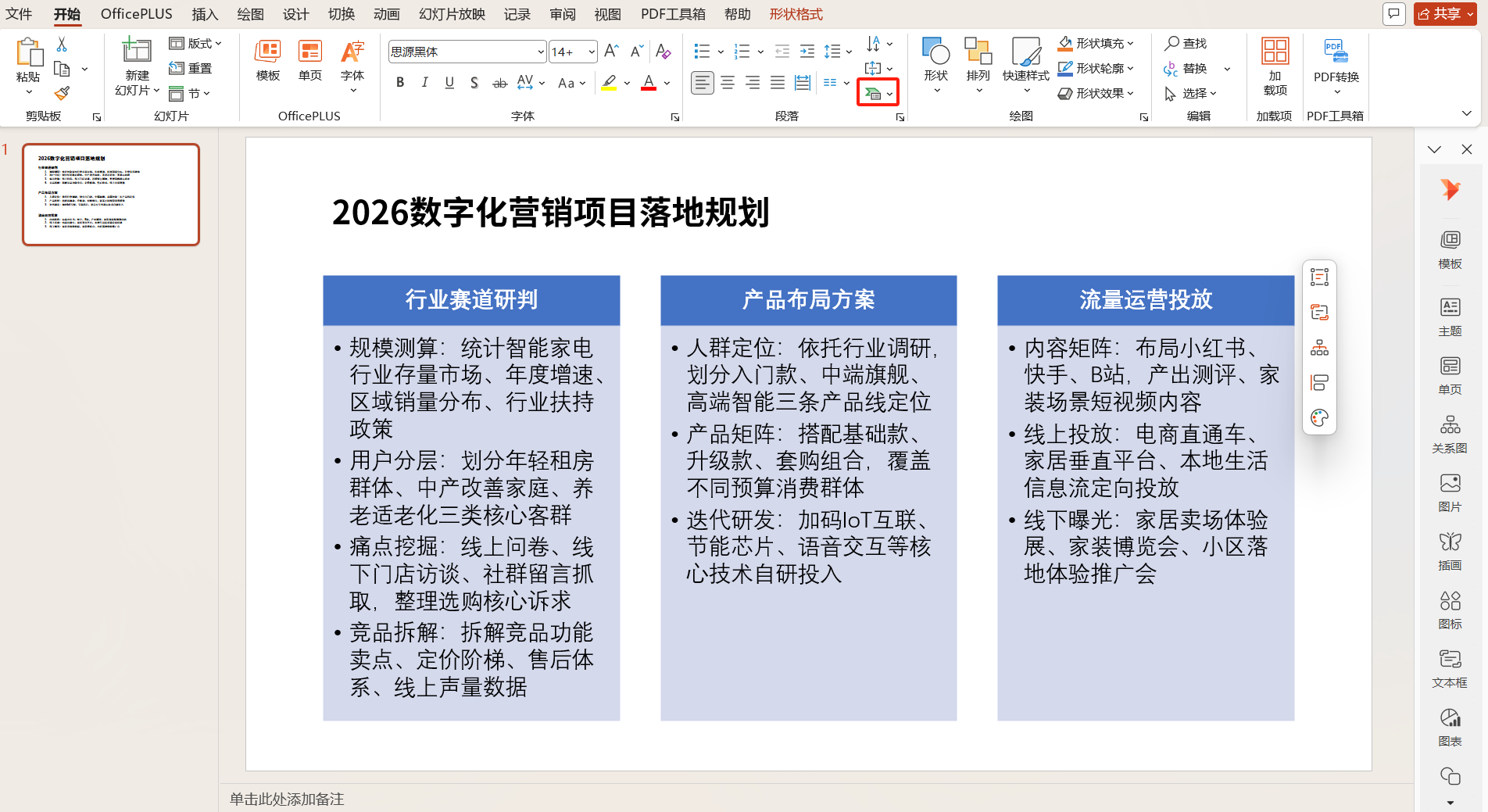1488x812 pixels.
Task: Click the floating hierarchy layout icon
Action: [1320, 348]
